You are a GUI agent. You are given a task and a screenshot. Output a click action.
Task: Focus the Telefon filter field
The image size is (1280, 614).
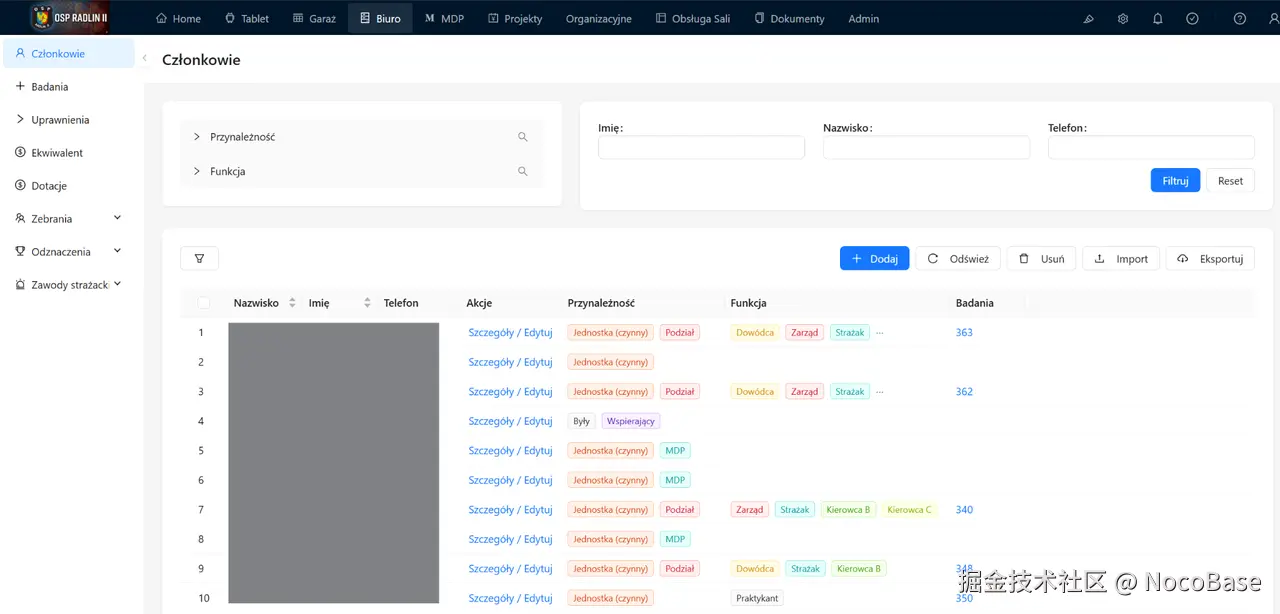point(1151,148)
